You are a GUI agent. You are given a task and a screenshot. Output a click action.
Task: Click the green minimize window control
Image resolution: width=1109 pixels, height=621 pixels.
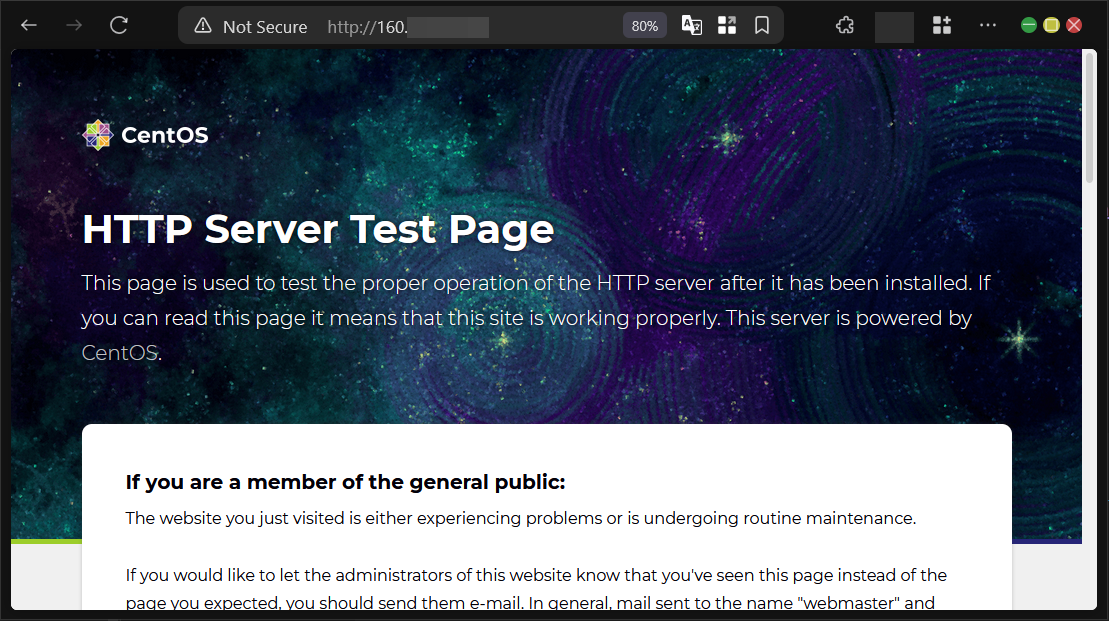(x=1027, y=22)
